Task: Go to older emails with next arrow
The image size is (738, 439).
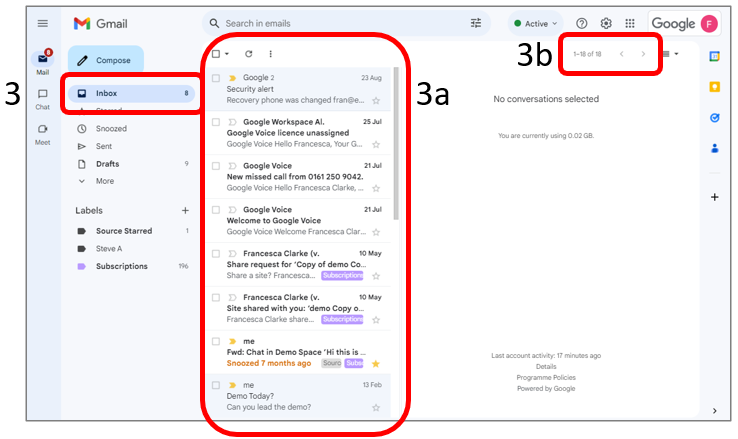Action: pos(643,54)
